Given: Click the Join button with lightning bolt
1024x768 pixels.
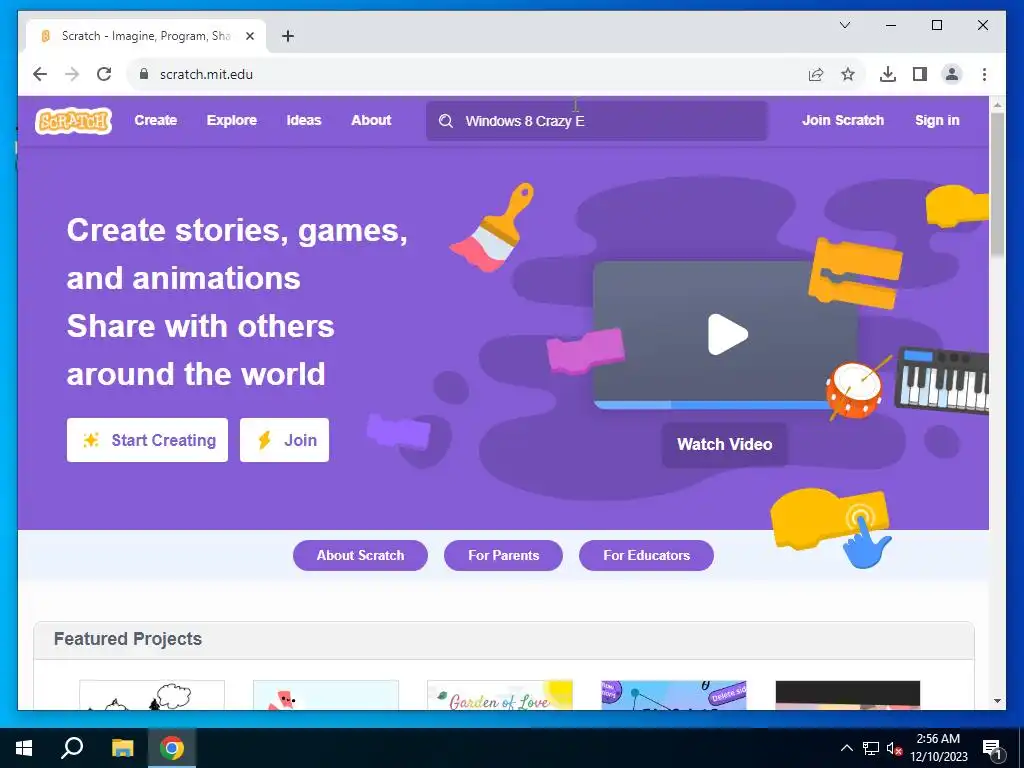Looking at the screenshot, I should tap(284, 440).
